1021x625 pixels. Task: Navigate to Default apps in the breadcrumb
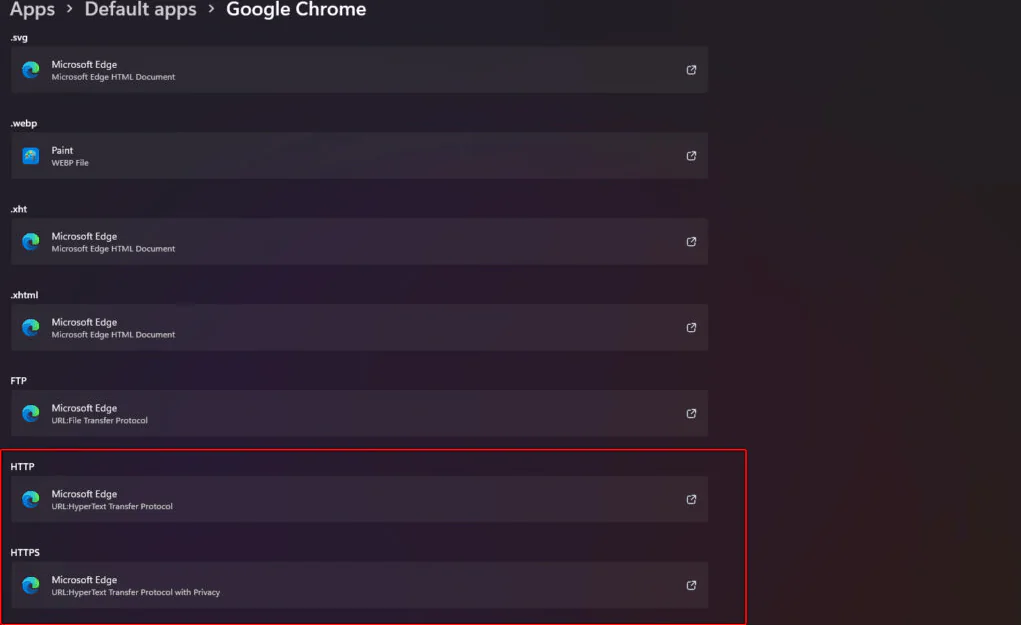tap(140, 10)
